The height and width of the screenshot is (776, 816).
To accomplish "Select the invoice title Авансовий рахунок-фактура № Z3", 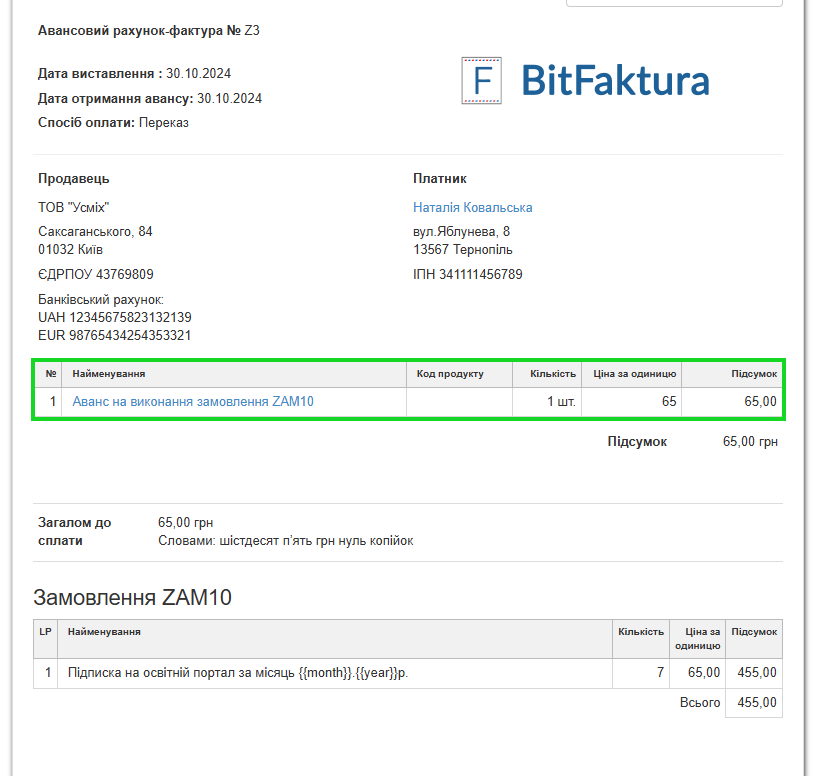I will click(148, 31).
